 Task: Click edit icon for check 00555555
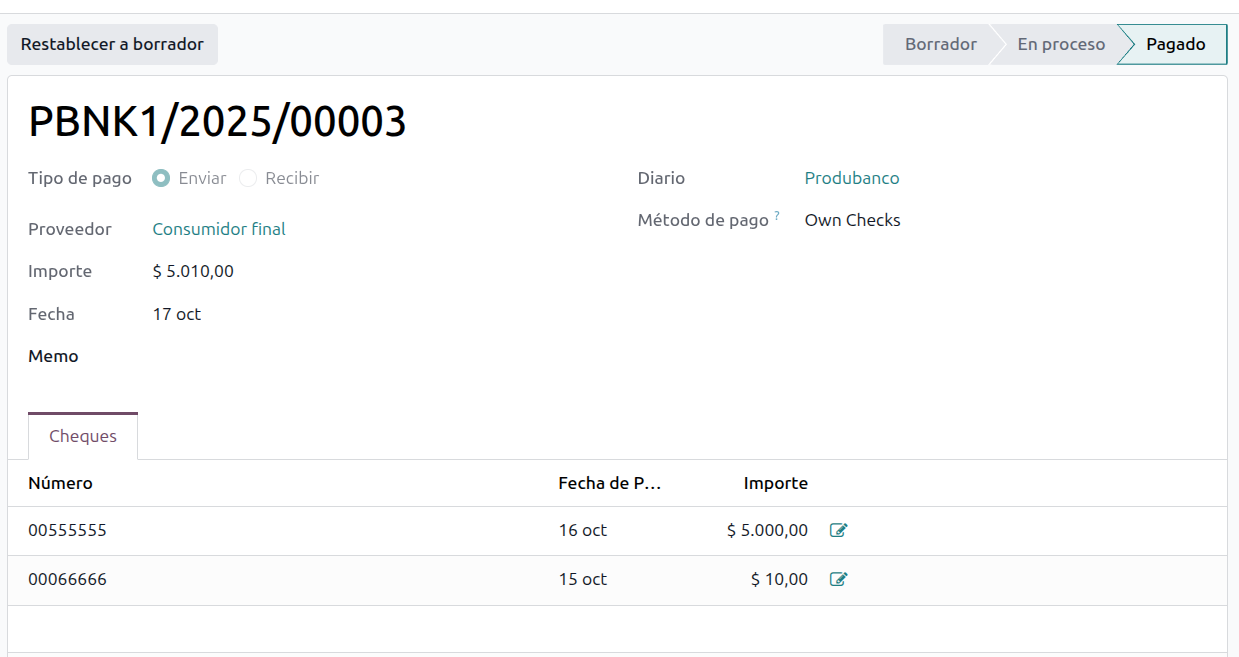coord(838,531)
